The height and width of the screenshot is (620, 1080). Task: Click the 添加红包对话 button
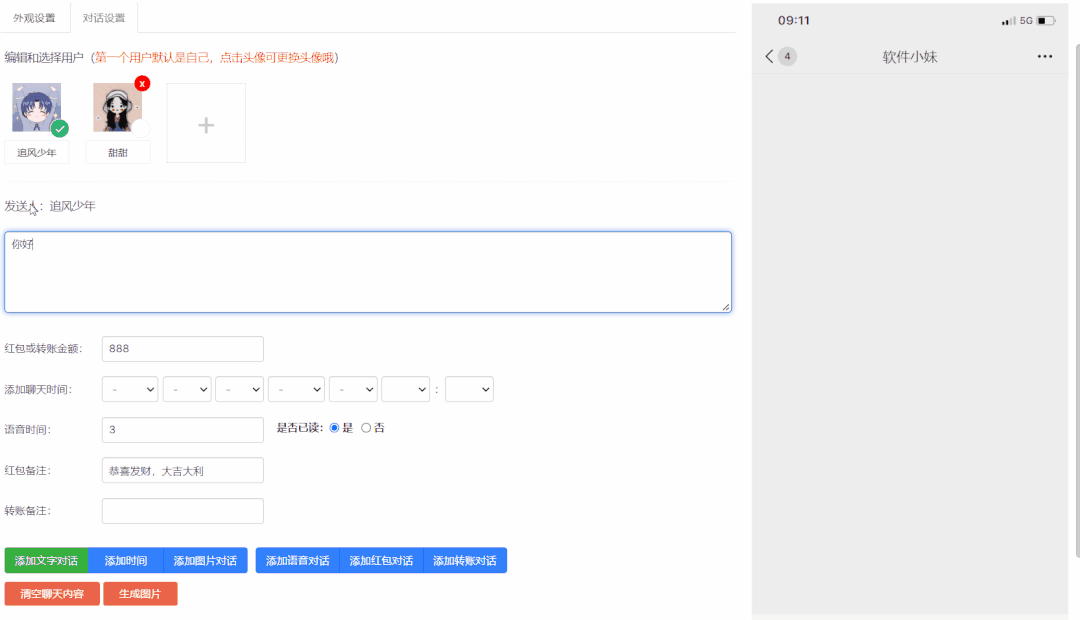tap(381, 561)
